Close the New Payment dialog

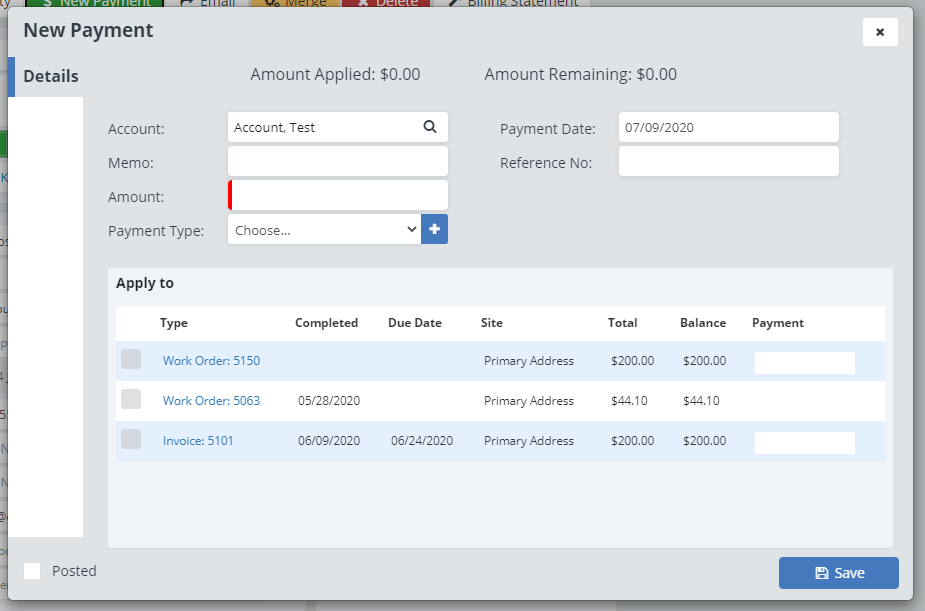pyautogui.click(x=880, y=31)
